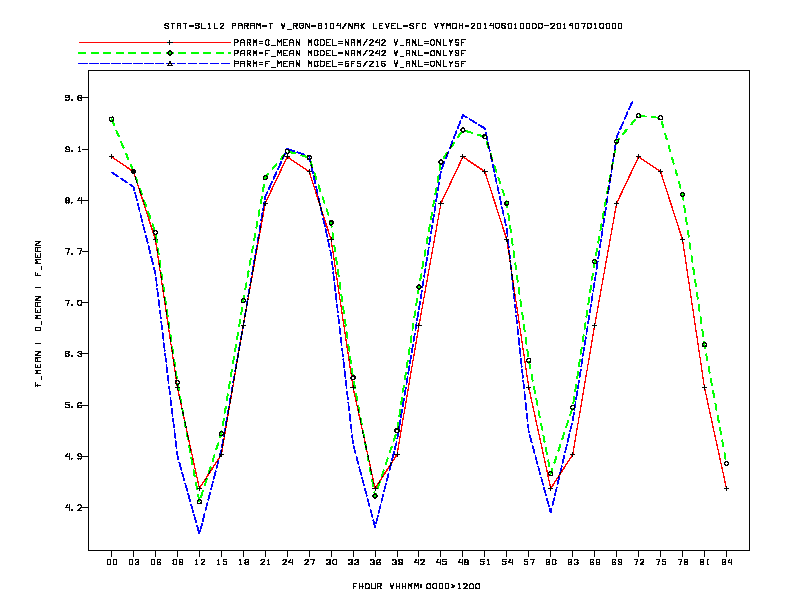Image resolution: width=792 pixels, height=612 pixels.
Task: Click forecast hour 03 on horizontal axis
Action: [x=134, y=562]
